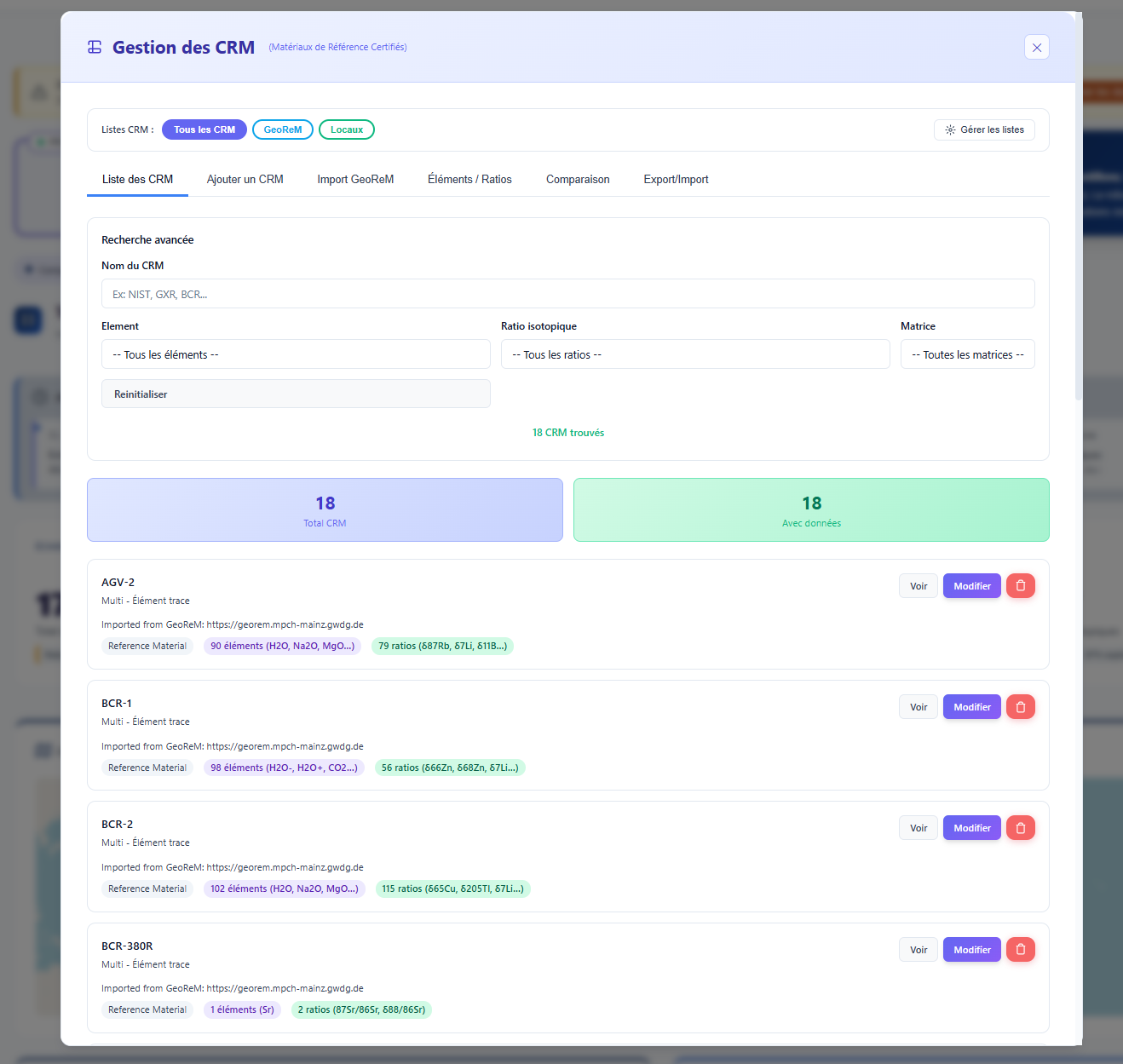
Task: Click the 18 Avec données card
Action: coord(811,510)
